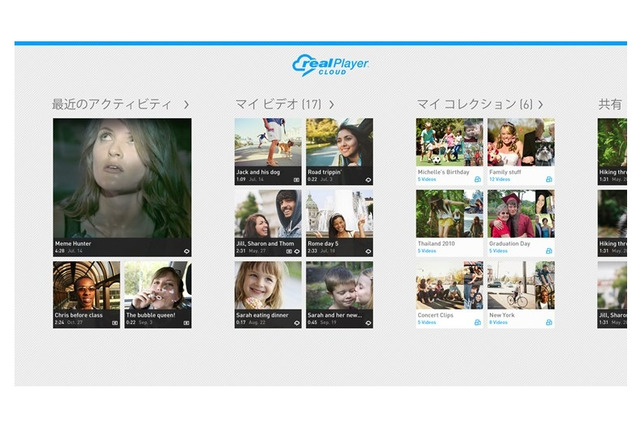Screen dimensions: 640x426
Task: Click the cloud icon on Road trippin'
Action: [x=368, y=180]
